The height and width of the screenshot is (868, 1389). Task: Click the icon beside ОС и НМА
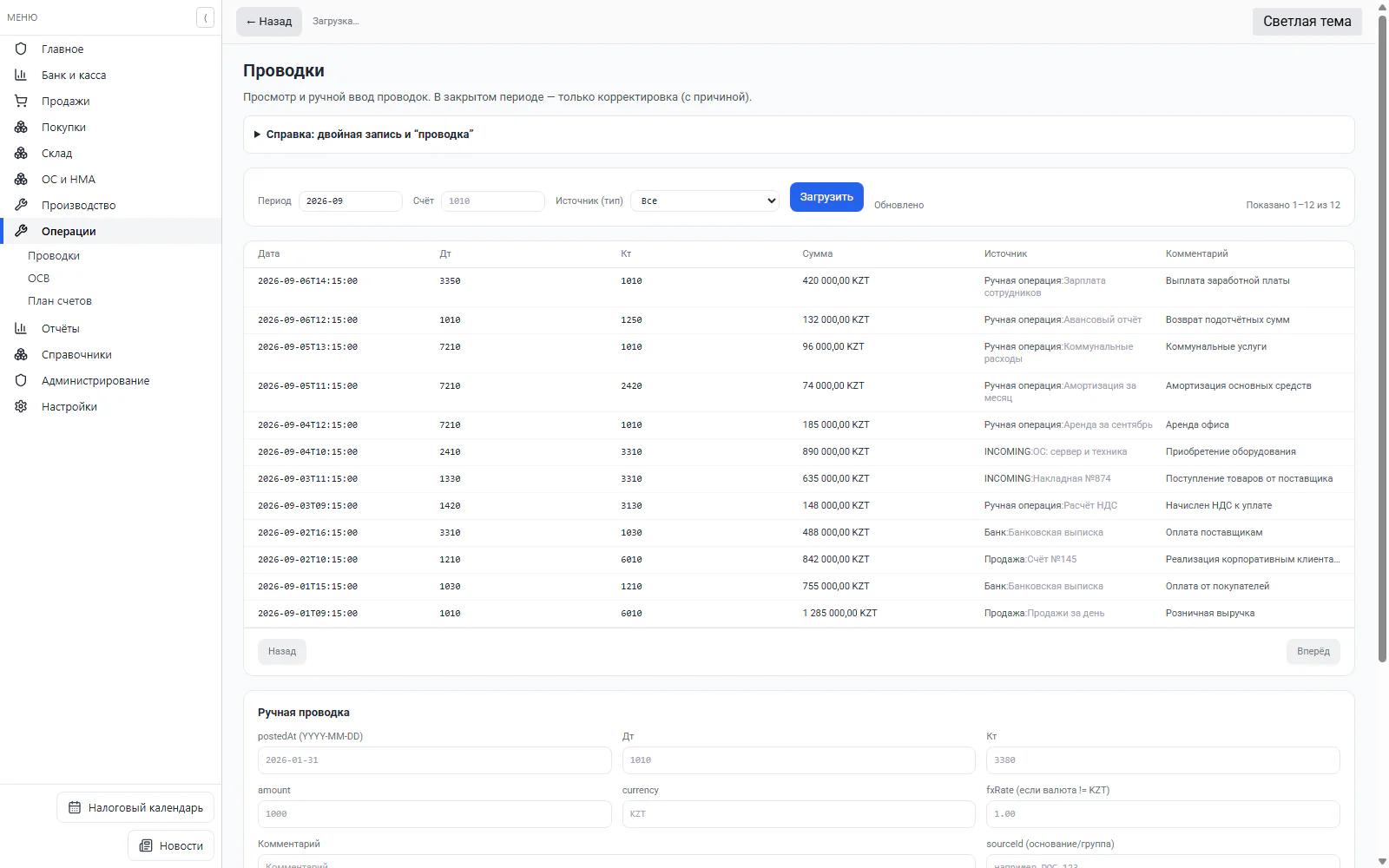click(x=21, y=179)
